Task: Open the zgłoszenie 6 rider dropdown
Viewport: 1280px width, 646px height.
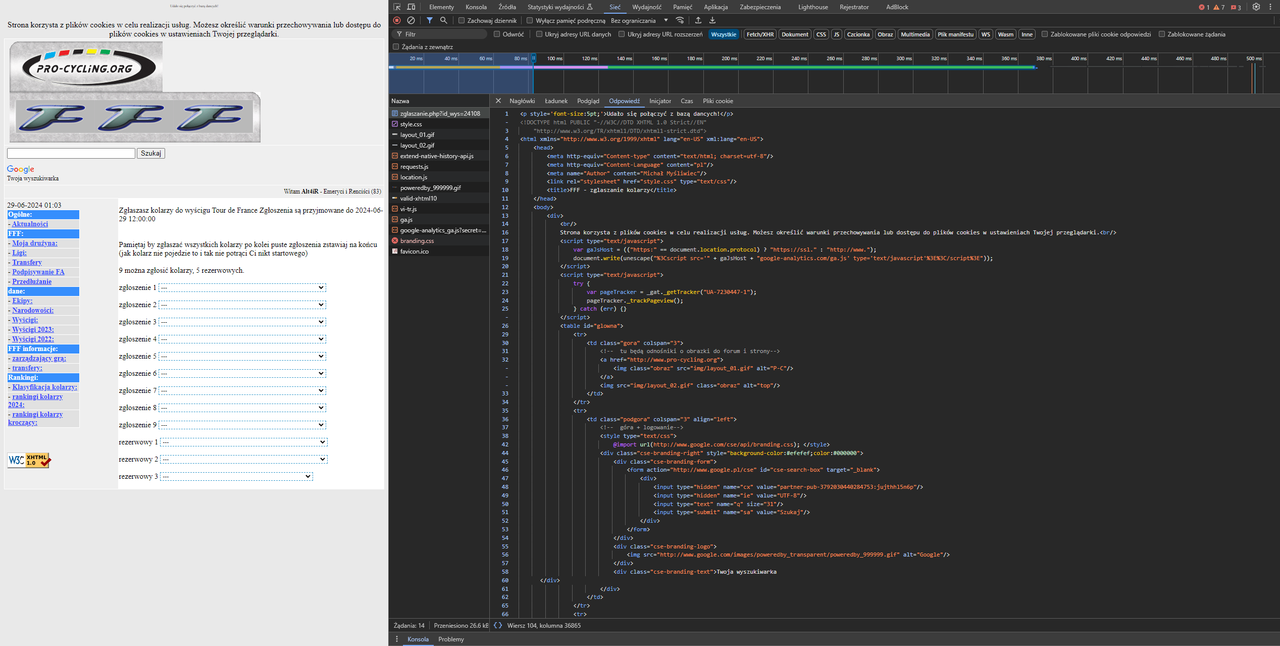Action: [242, 374]
